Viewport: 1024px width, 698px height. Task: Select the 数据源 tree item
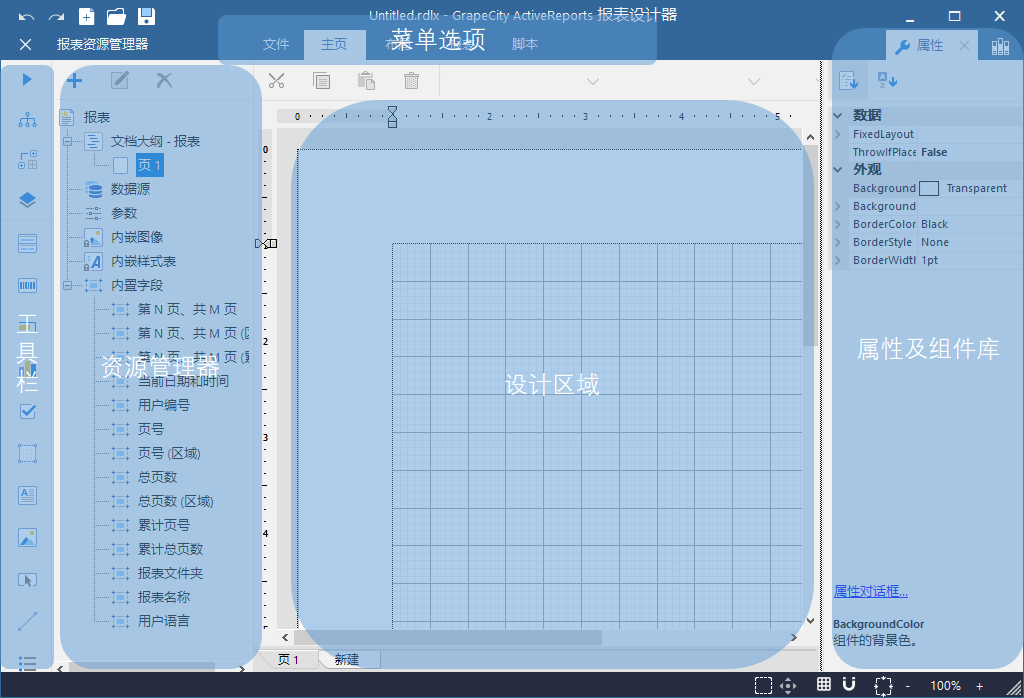point(130,189)
